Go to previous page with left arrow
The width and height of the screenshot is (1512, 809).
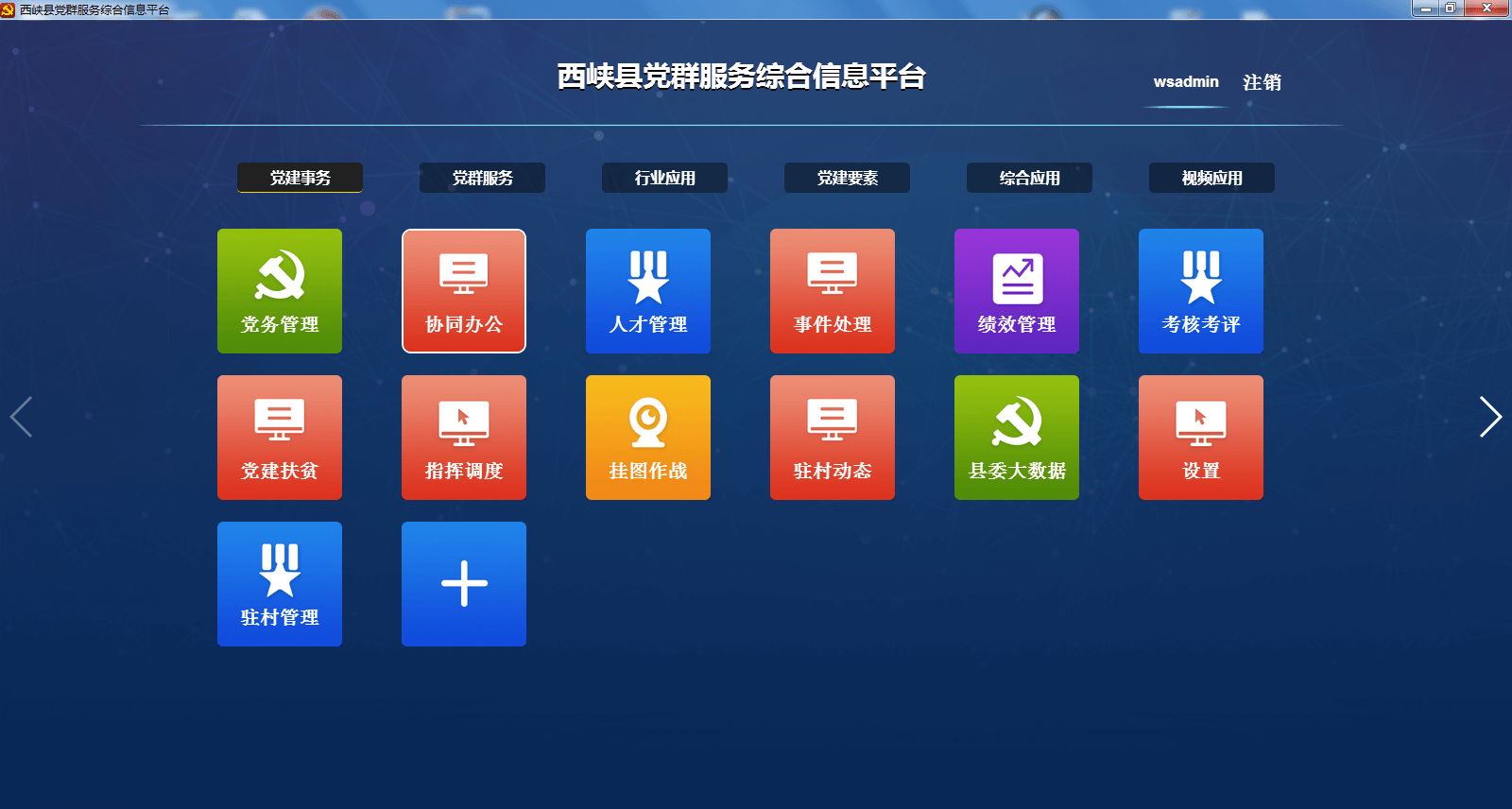click(x=21, y=417)
